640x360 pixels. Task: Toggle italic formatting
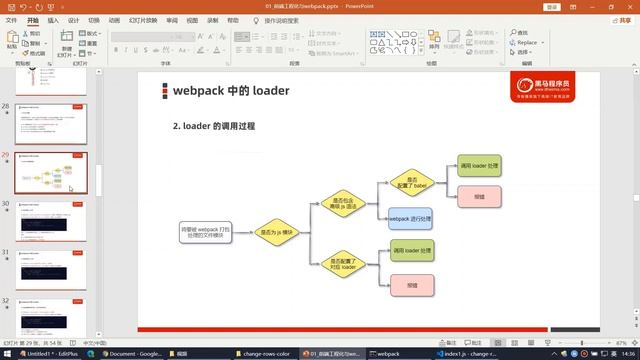(x=126, y=50)
